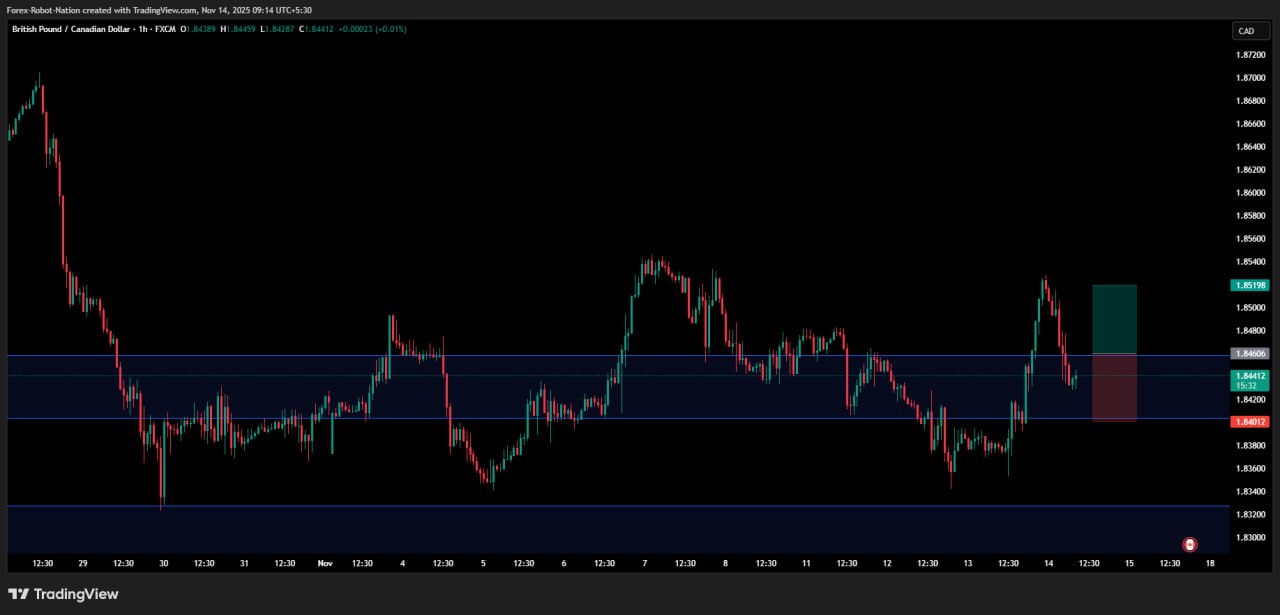Click the 1.87000 level on price scale

(1250, 78)
